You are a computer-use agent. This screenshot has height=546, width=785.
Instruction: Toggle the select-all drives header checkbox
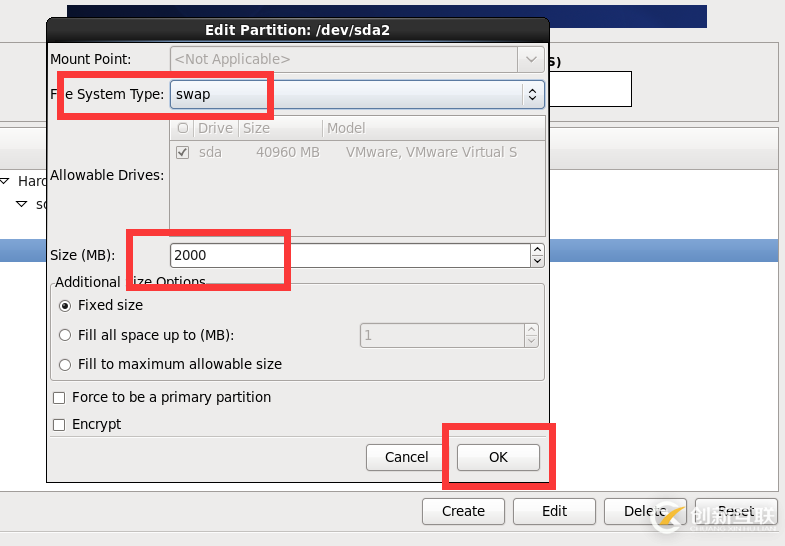pos(183,128)
